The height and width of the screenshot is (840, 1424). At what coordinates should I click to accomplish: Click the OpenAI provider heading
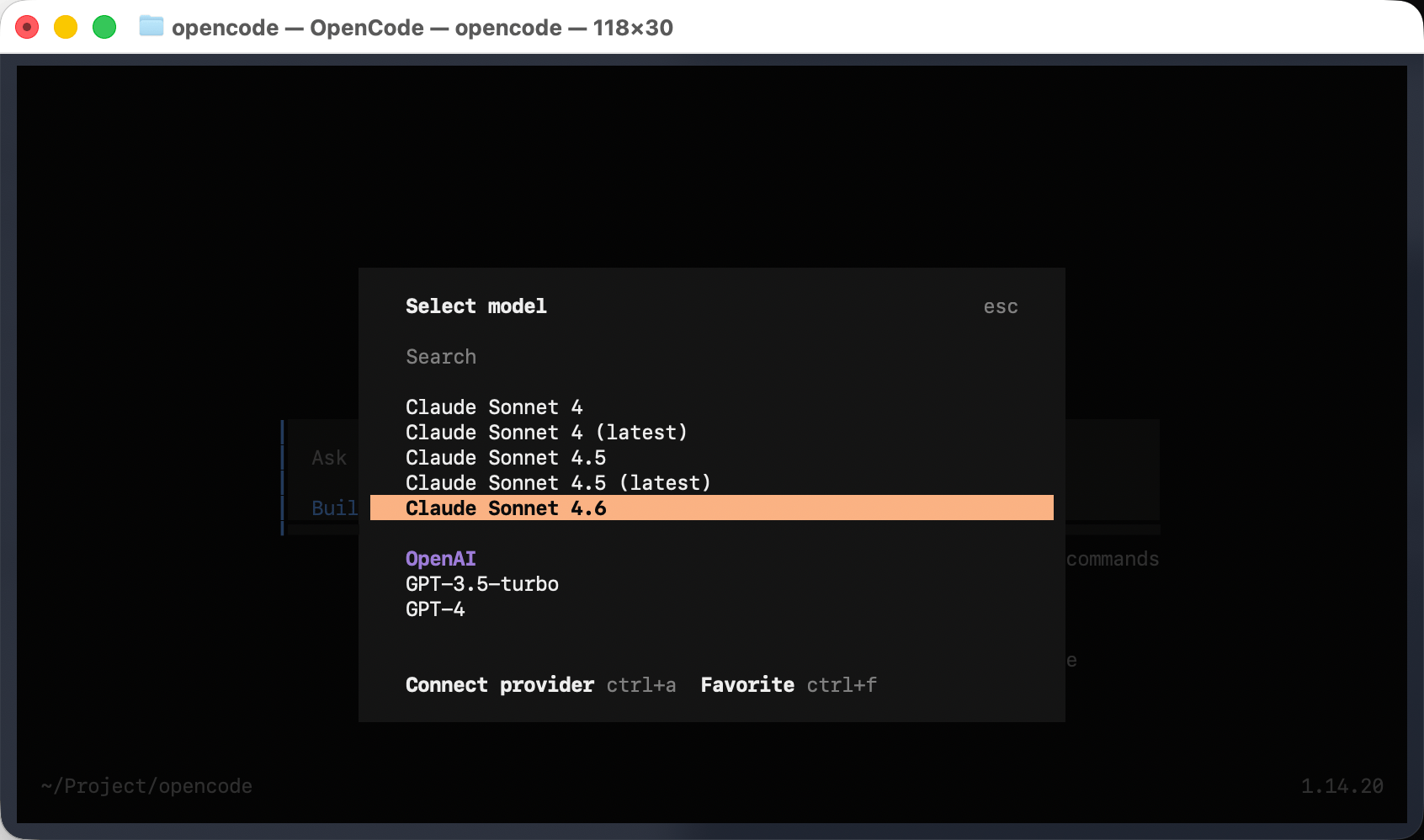(441, 559)
